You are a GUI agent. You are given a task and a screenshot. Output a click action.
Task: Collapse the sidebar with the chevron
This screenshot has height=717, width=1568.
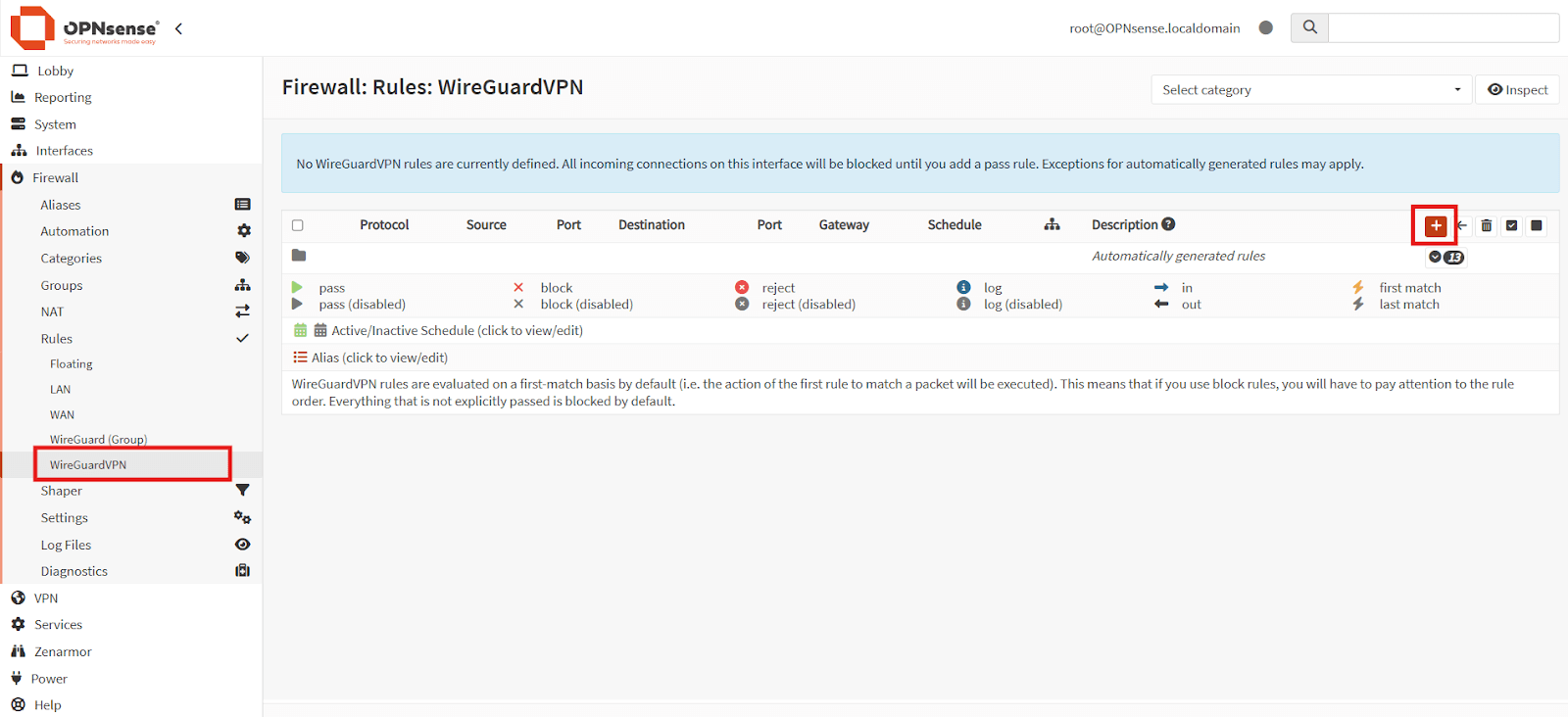click(x=178, y=28)
